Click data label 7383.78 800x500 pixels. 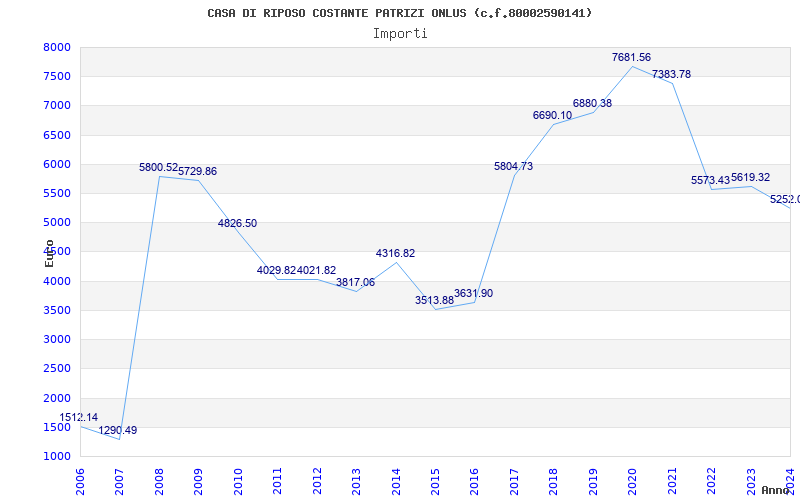(671, 74)
